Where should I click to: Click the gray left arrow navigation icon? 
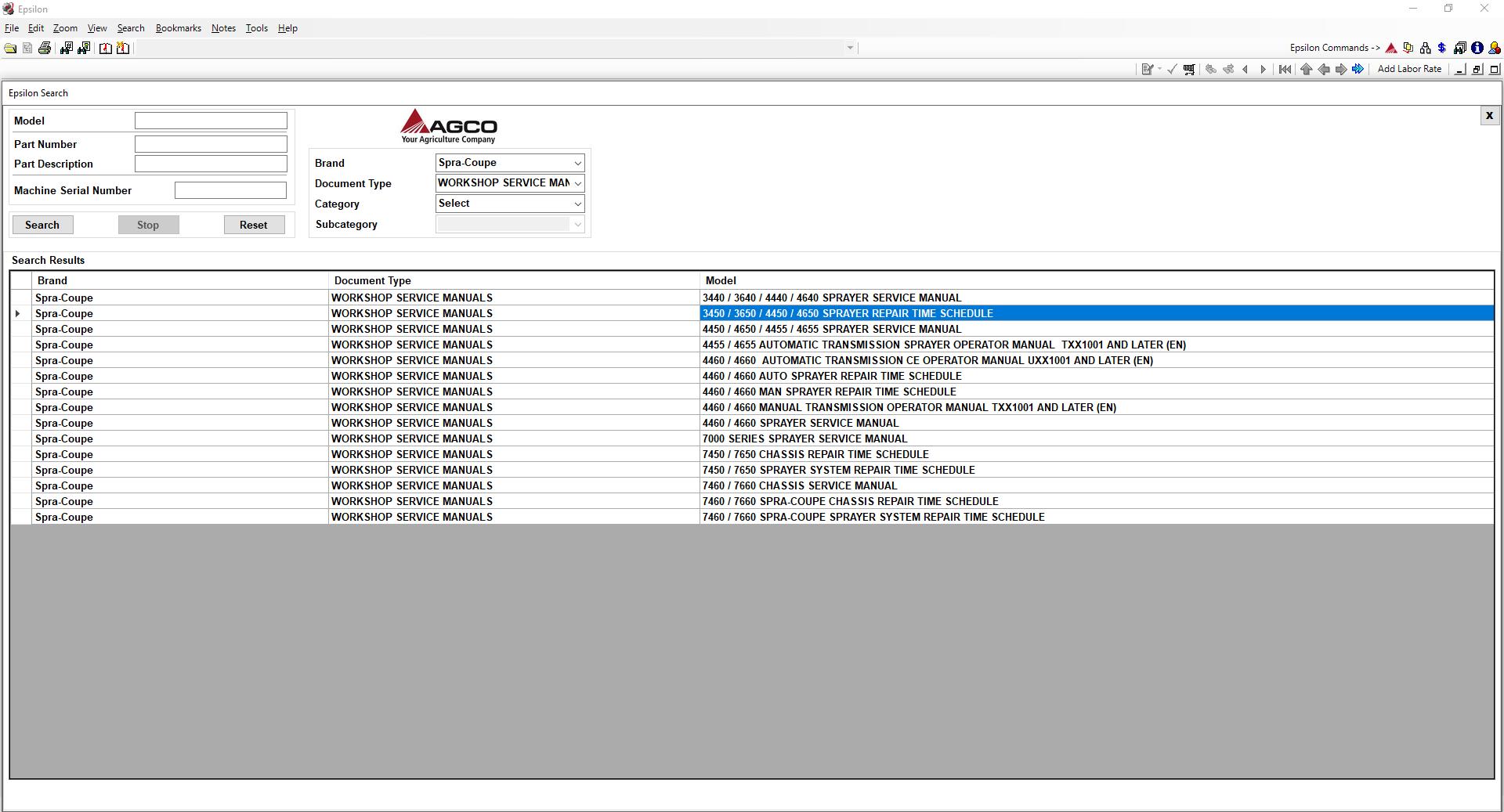1323,69
